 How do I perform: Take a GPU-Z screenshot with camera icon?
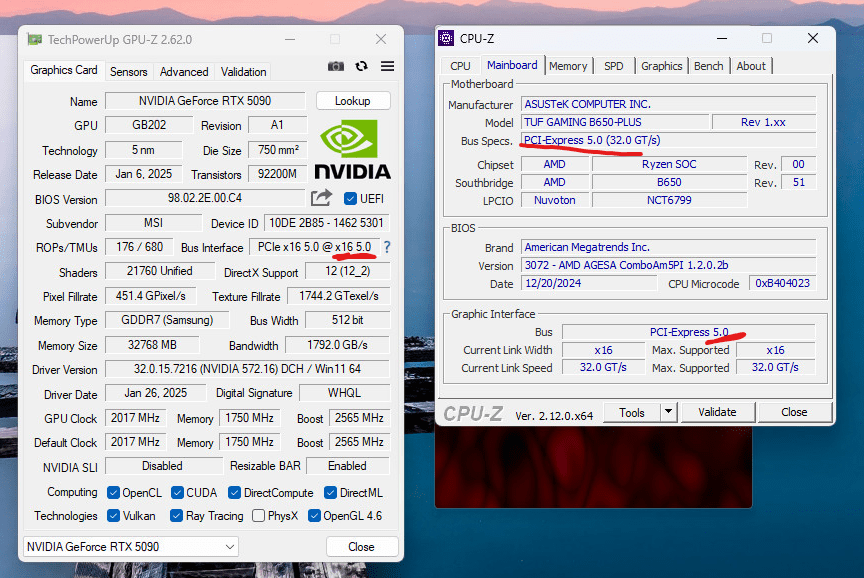click(x=336, y=66)
